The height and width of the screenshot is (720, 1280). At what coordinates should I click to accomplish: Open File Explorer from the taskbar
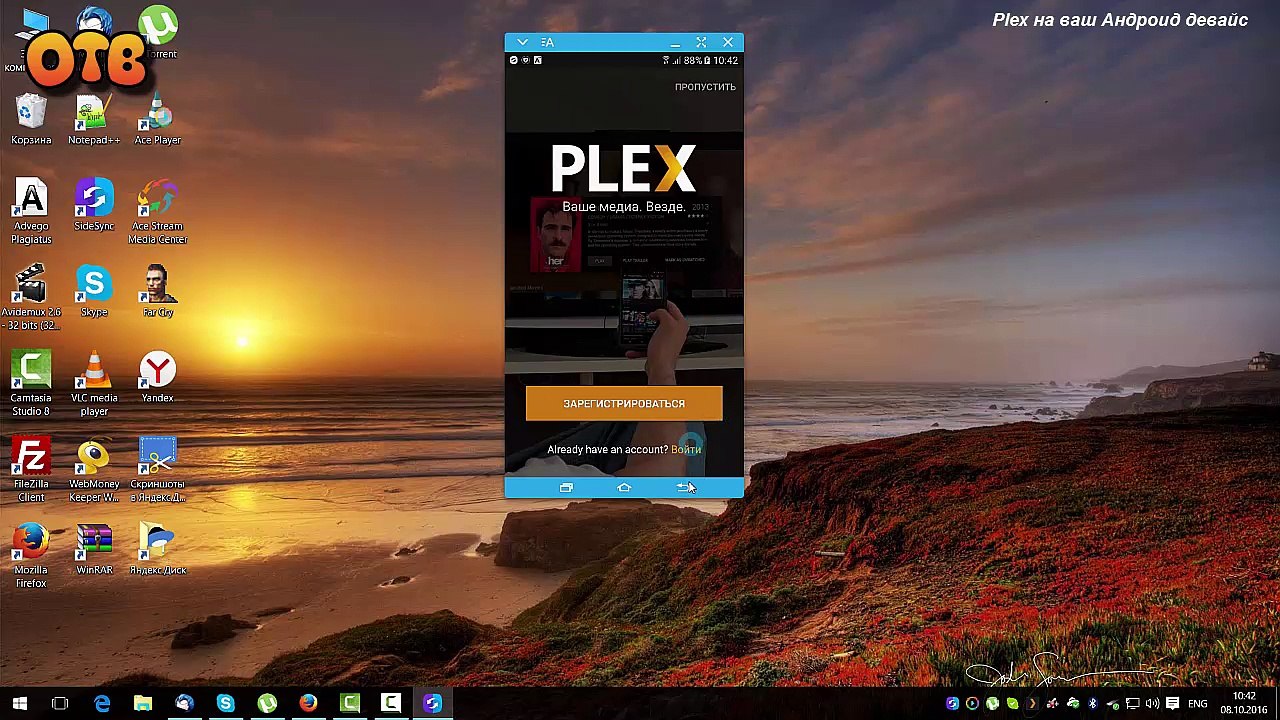tap(143, 704)
